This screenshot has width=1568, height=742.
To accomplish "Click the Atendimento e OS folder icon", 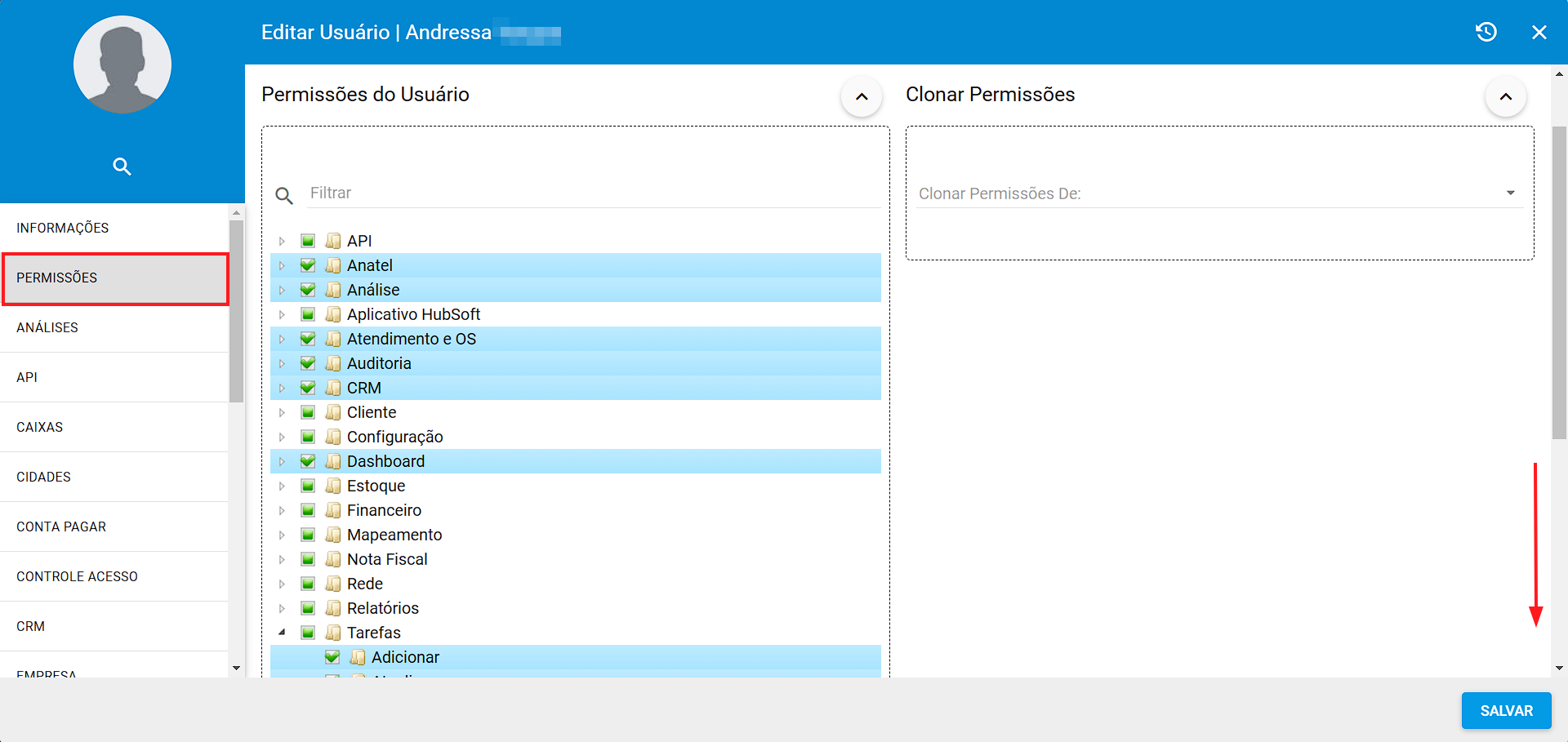I will click(x=333, y=339).
